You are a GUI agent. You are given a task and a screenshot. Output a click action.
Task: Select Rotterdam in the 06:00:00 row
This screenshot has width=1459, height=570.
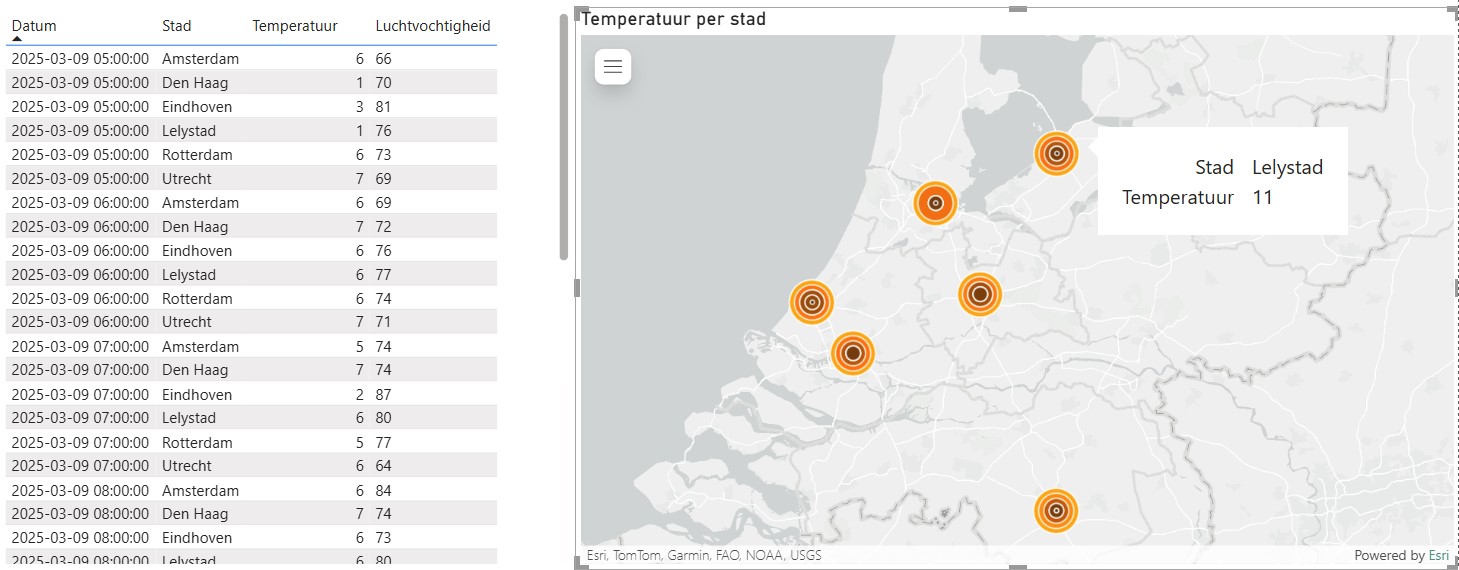[x=197, y=299]
